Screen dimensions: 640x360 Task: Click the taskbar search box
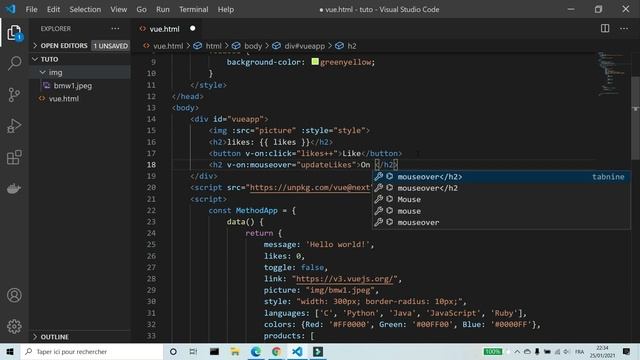pyautogui.click(x=92, y=351)
